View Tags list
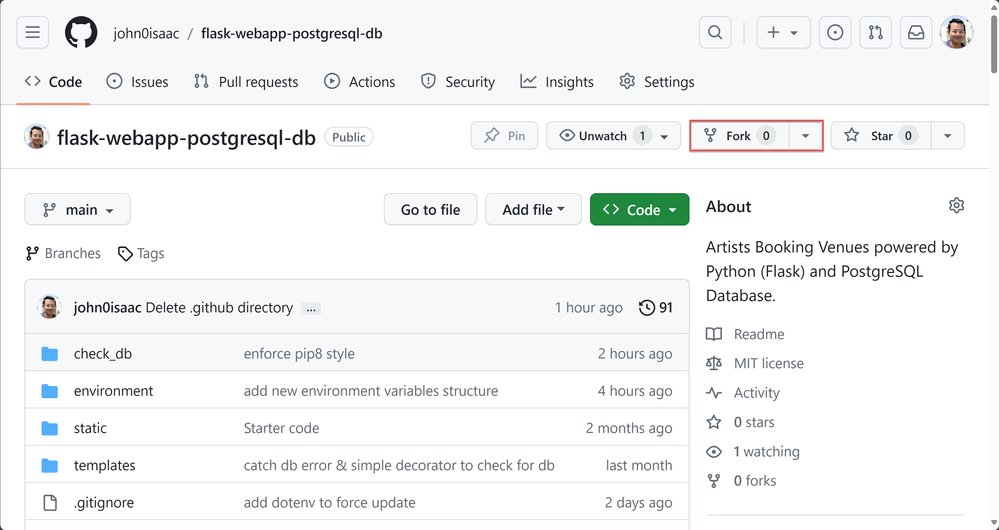 coord(141,254)
